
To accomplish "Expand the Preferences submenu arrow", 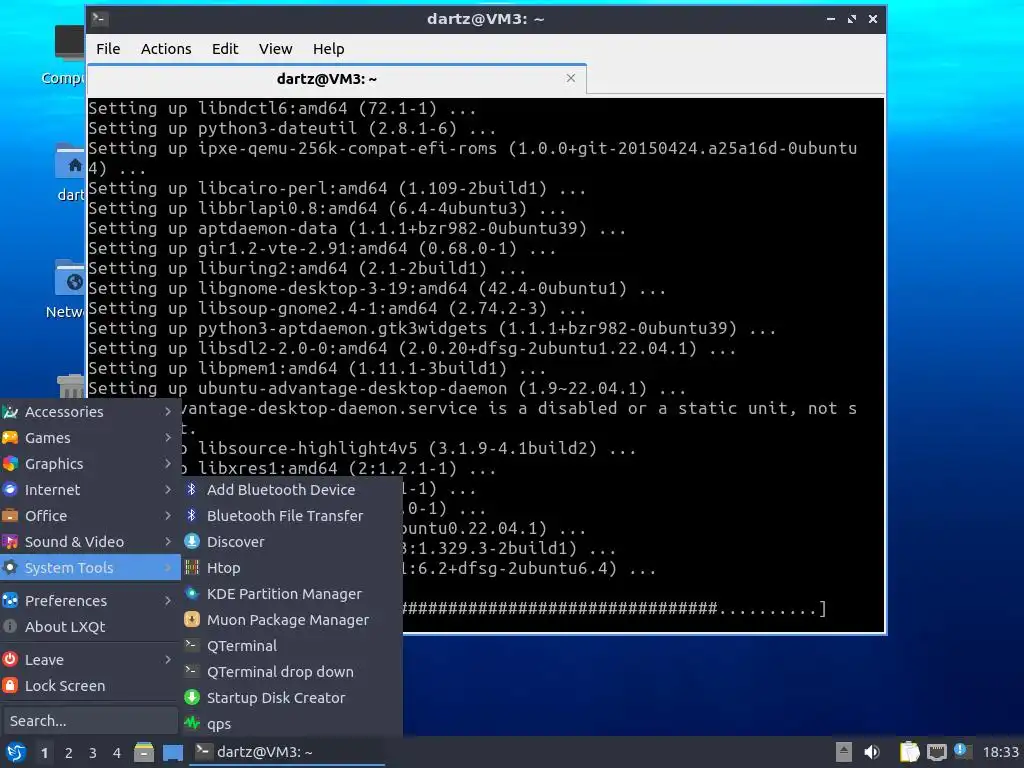I will coord(168,601).
